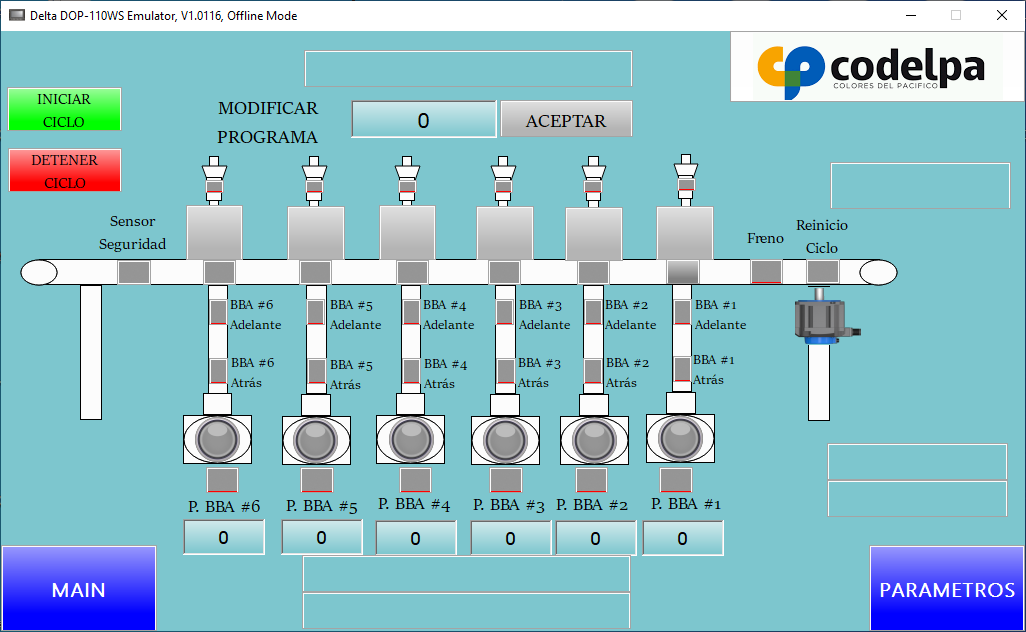
Task: Select the MODIFICAR PROGRAMA number field
Action: (423, 120)
